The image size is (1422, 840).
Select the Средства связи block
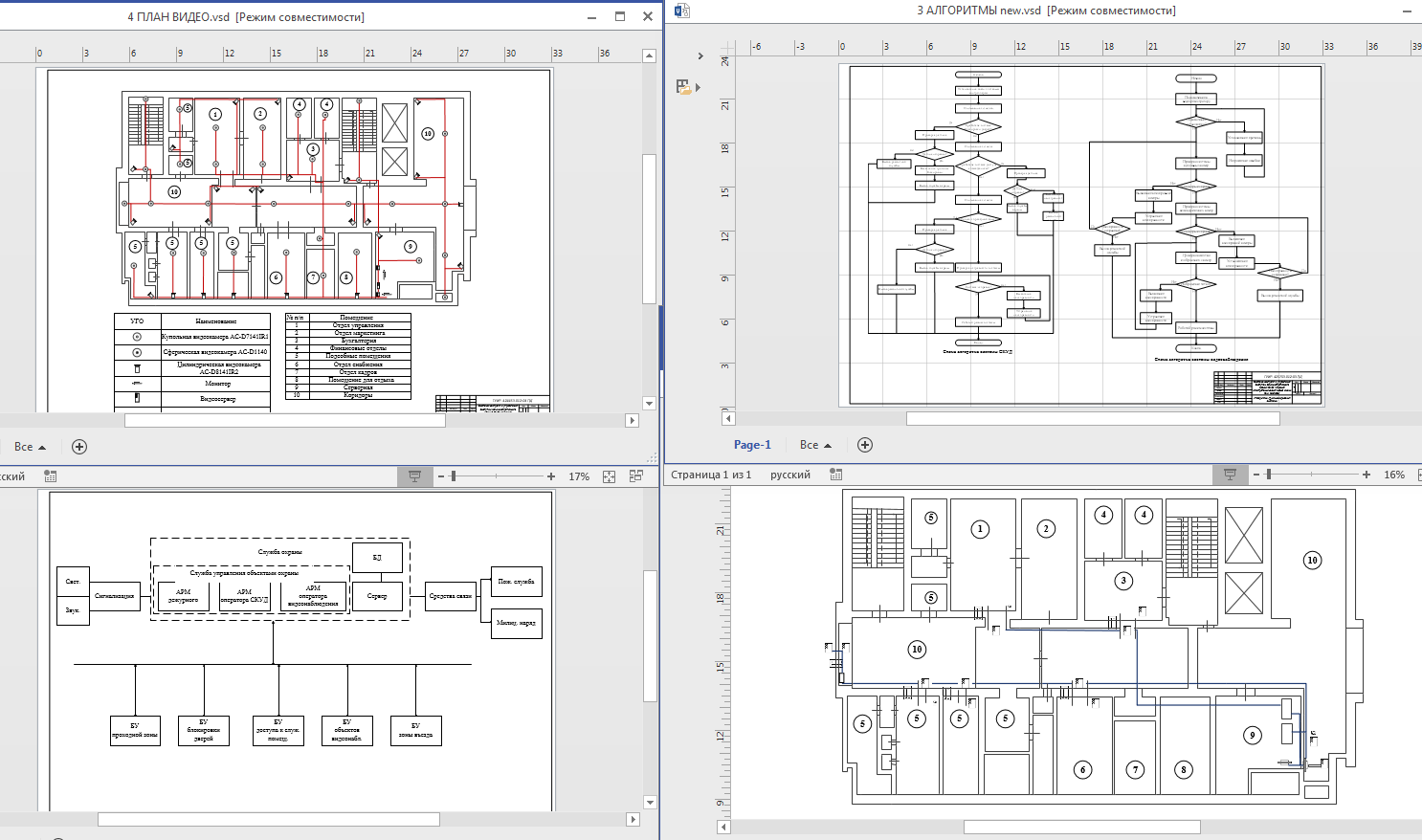[x=451, y=595]
